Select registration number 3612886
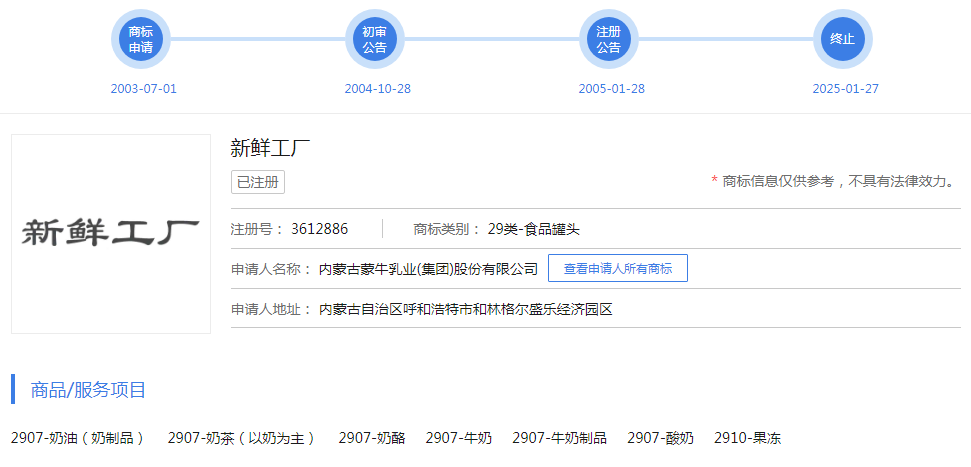 320,229
